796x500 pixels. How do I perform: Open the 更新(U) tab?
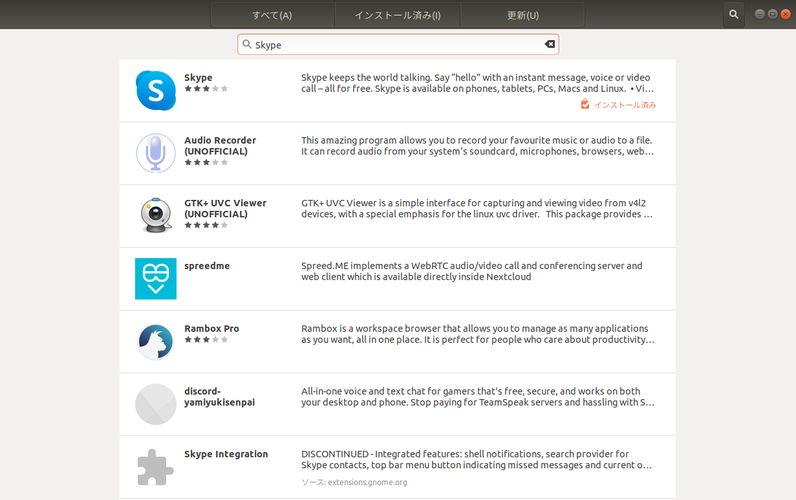(x=522, y=15)
